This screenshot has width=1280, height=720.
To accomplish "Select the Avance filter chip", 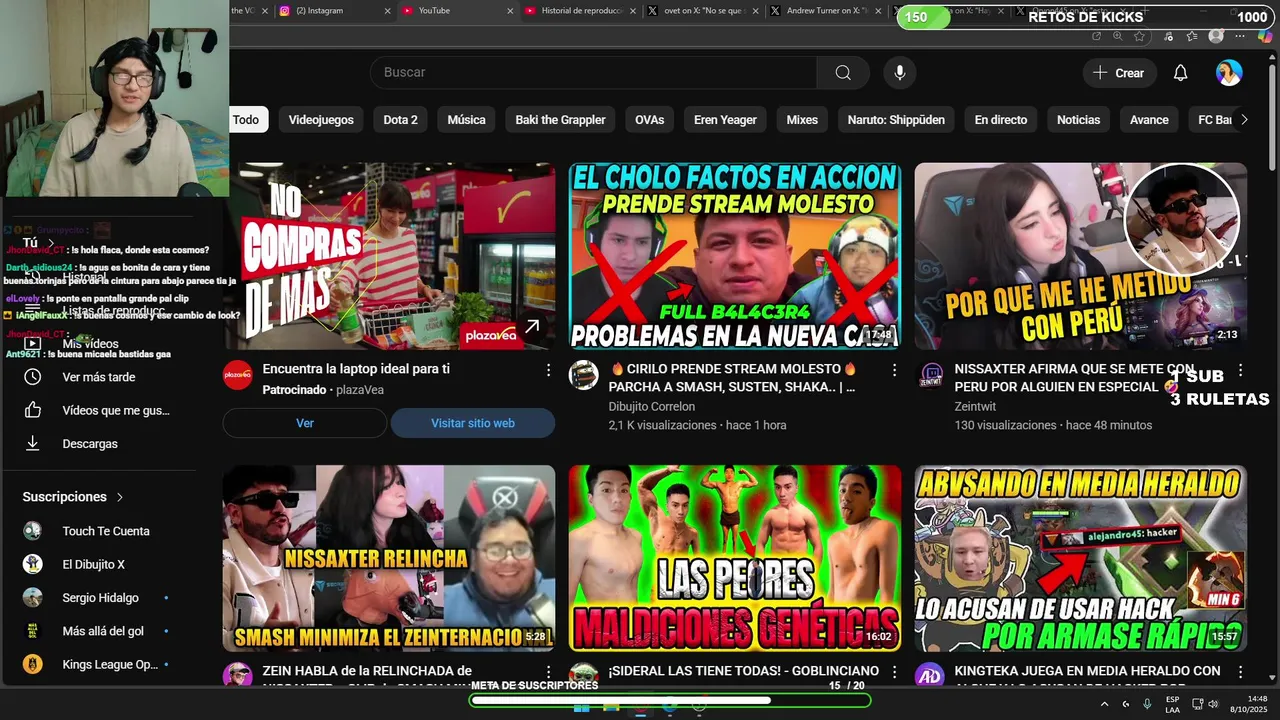I will (1149, 120).
